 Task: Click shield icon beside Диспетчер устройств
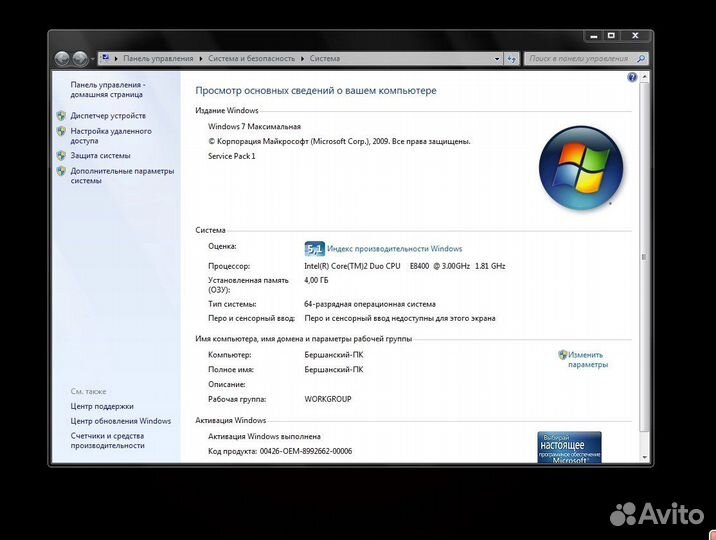(61, 116)
